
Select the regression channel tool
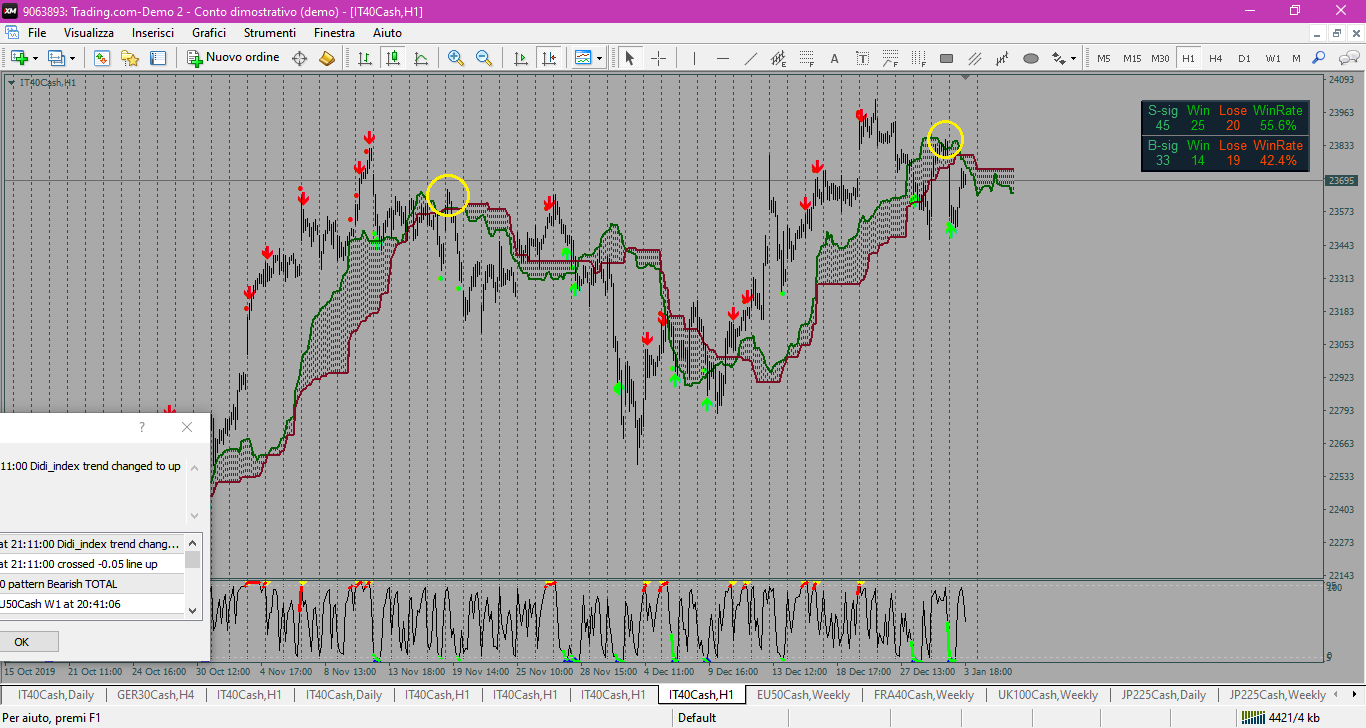point(1002,58)
